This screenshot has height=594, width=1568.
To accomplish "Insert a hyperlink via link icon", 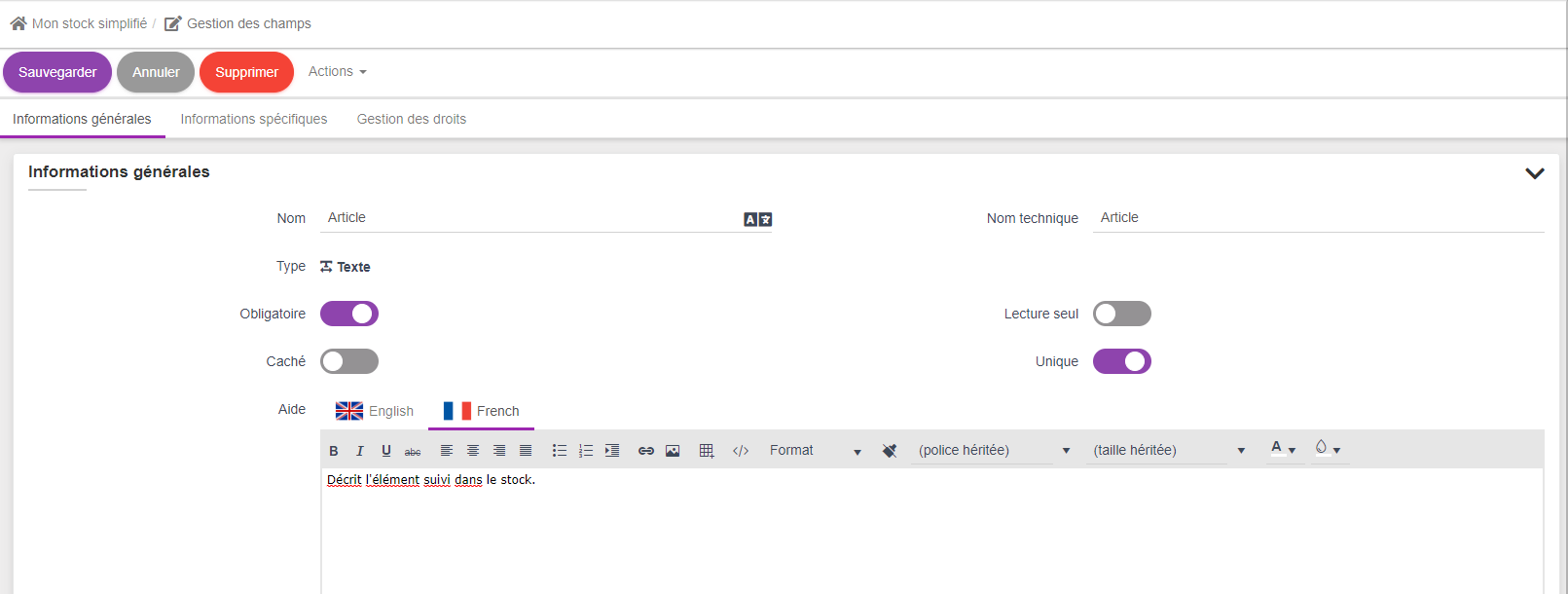I will coord(645,451).
